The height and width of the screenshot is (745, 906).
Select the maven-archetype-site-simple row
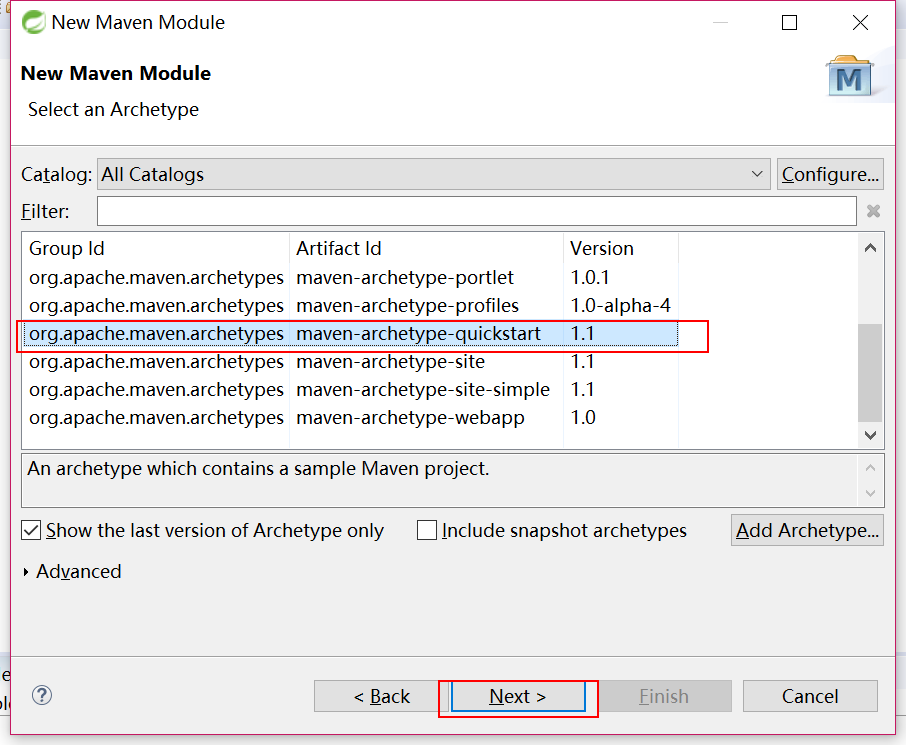(x=351, y=390)
